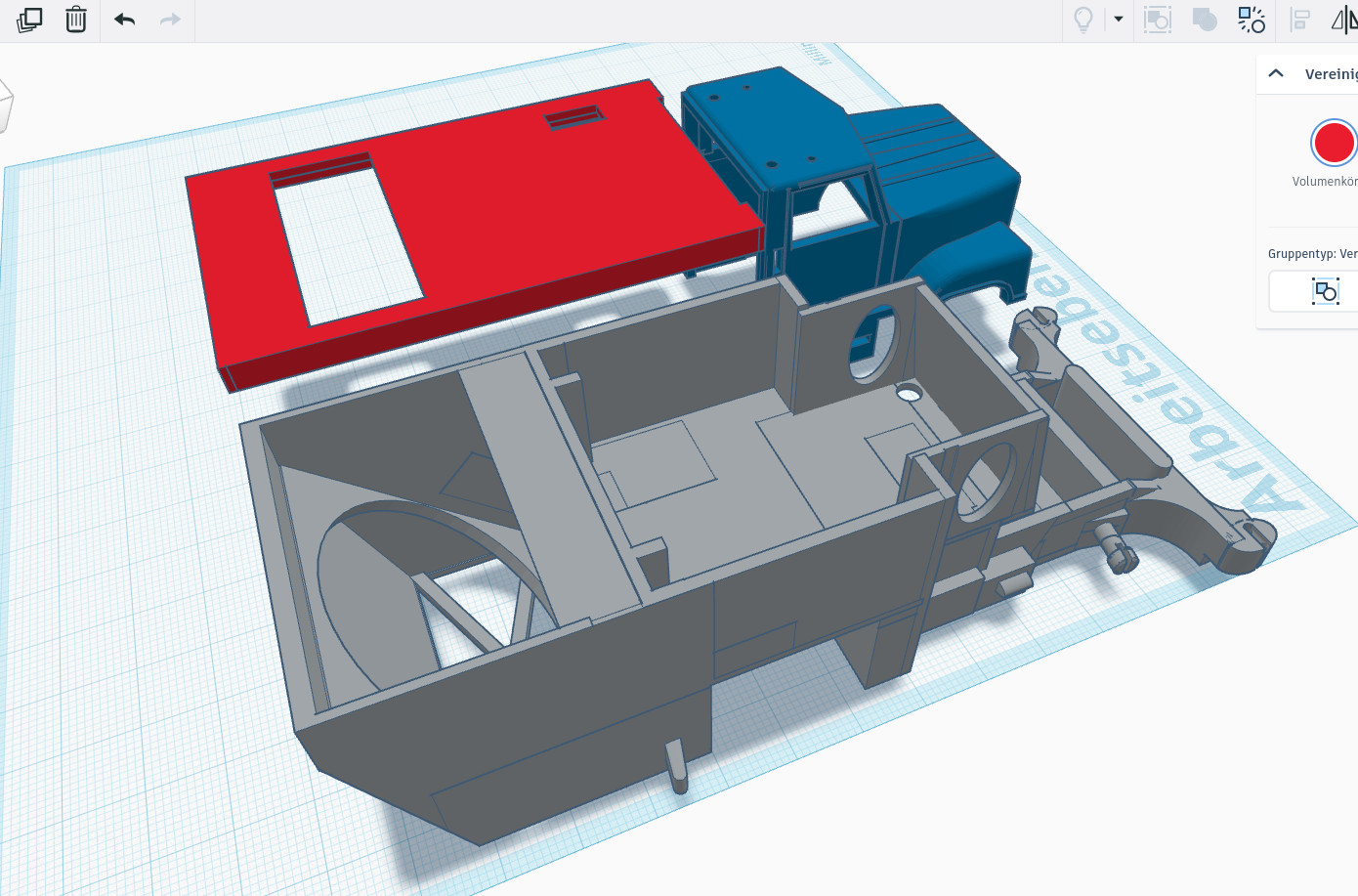Image resolution: width=1358 pixels, height=896 pixels.
Task: Undo the last action
Action: tap(124, 20)
